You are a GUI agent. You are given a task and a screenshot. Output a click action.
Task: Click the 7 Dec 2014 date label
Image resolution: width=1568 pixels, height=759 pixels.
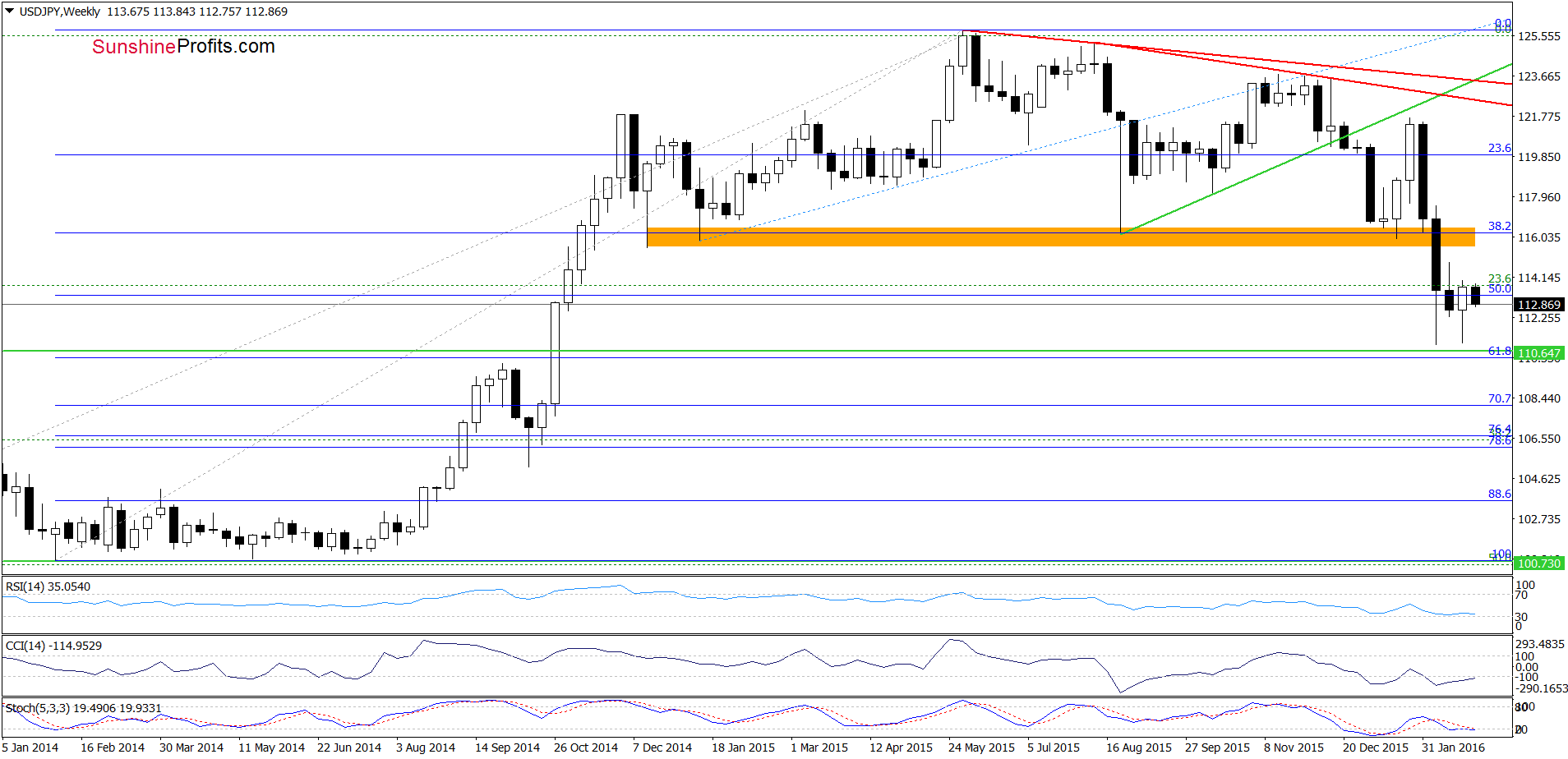pyautogui.click(x=662, y=747)
